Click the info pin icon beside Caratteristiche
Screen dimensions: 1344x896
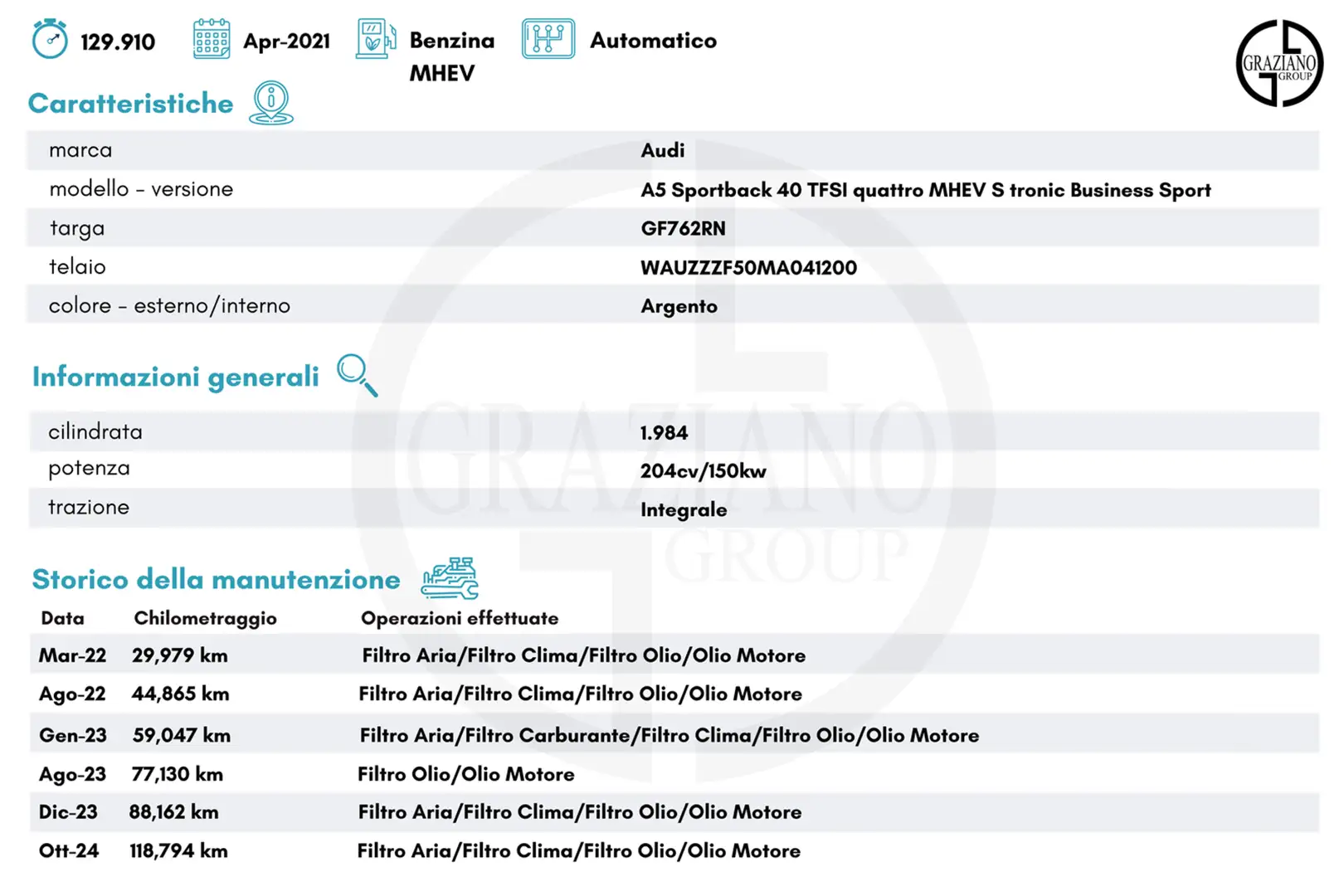coord(271,103)
